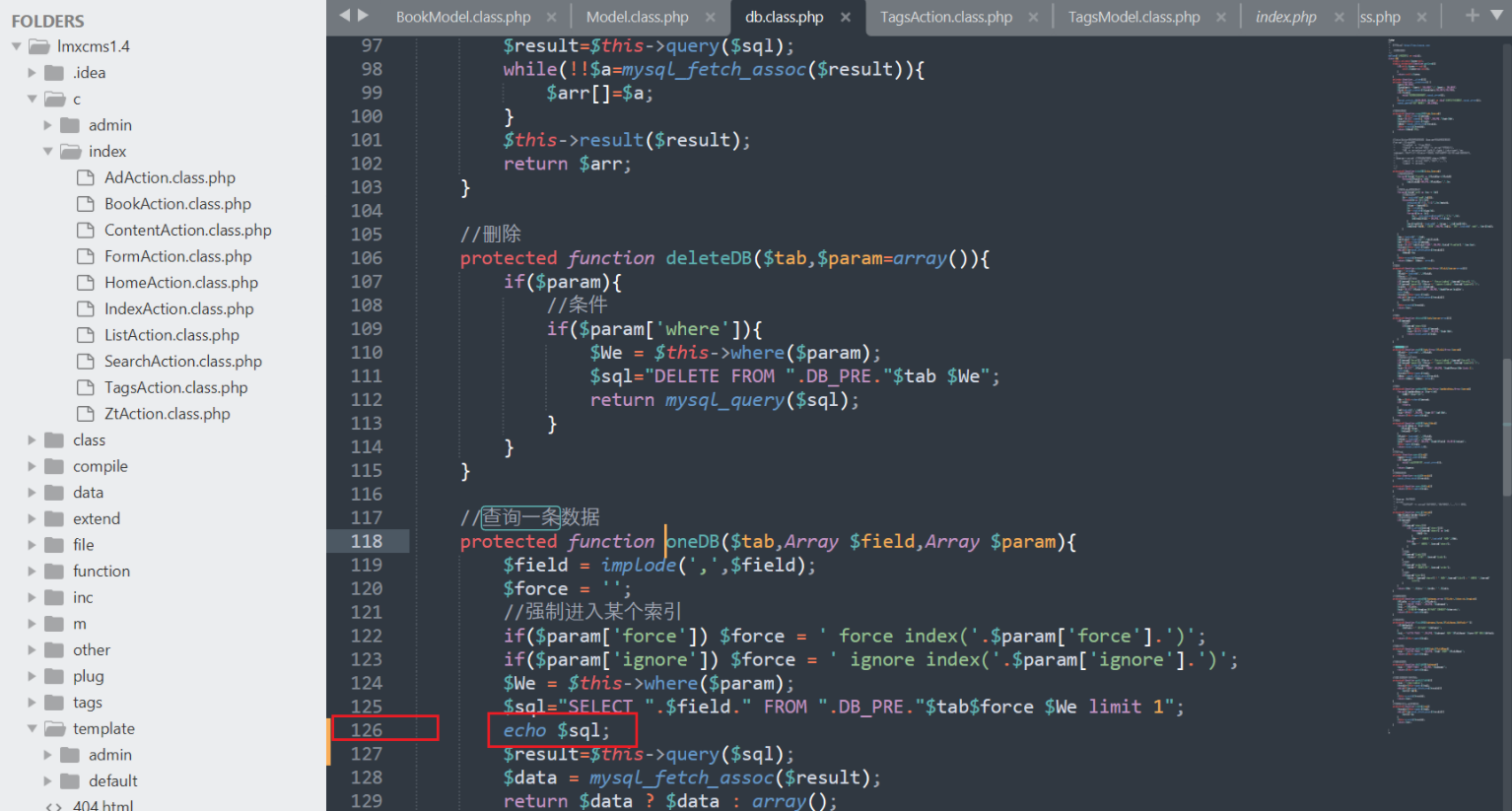
Task: Add a new tab with plus icon
Action: point(1472,15)
